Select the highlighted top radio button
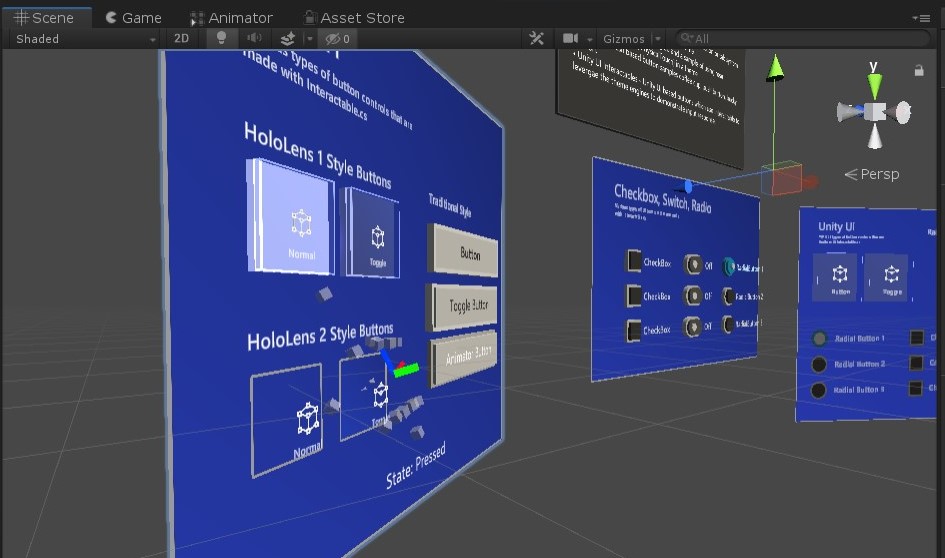The height and width of the screenshot is (558, 945). click(x=729, y=266)
